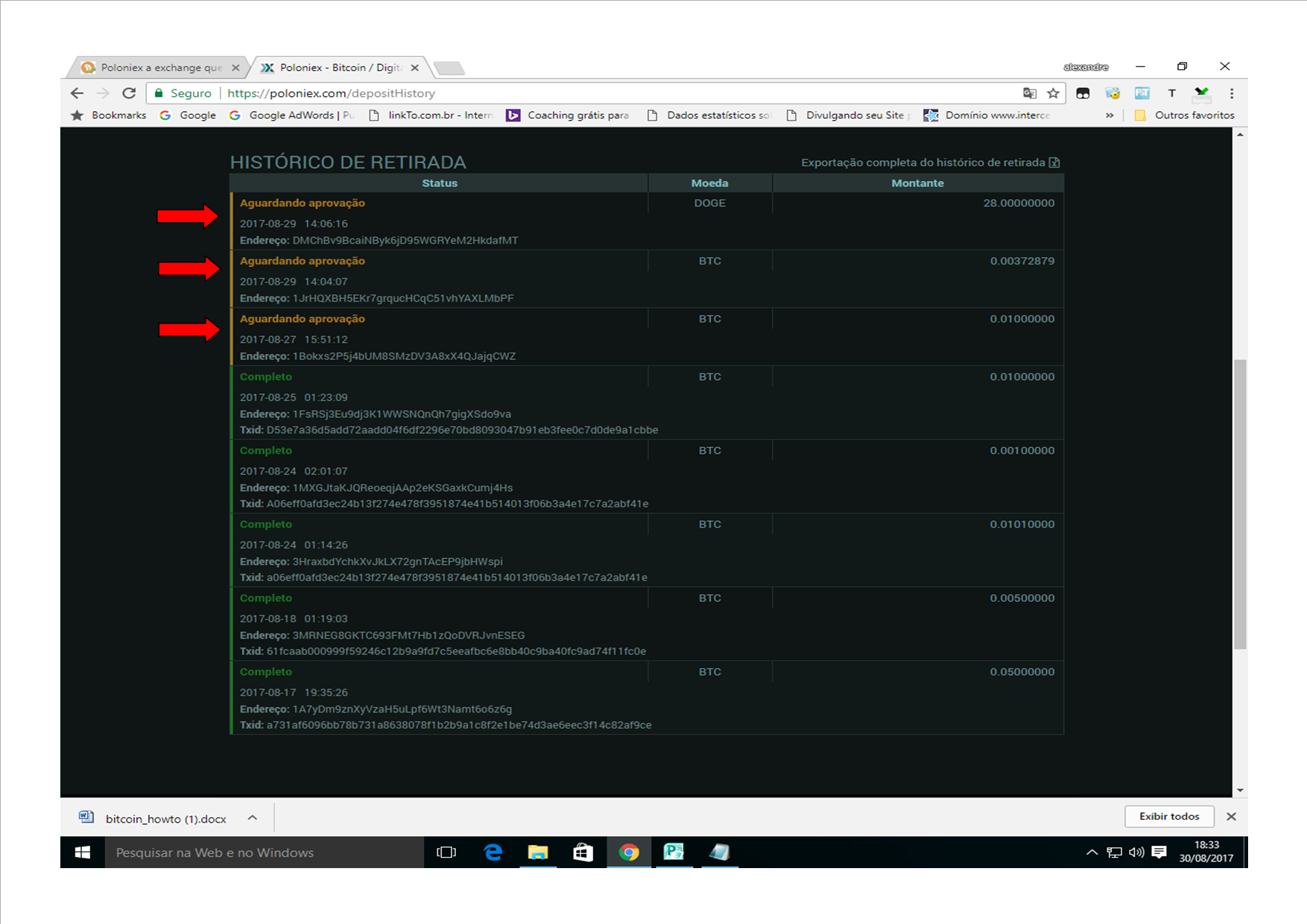1307x924 pixels.
Task: Click address 1JrHQXBH5EKr7grqucHCqC51vhYAXLMbPF
Action: click(403, 298)
